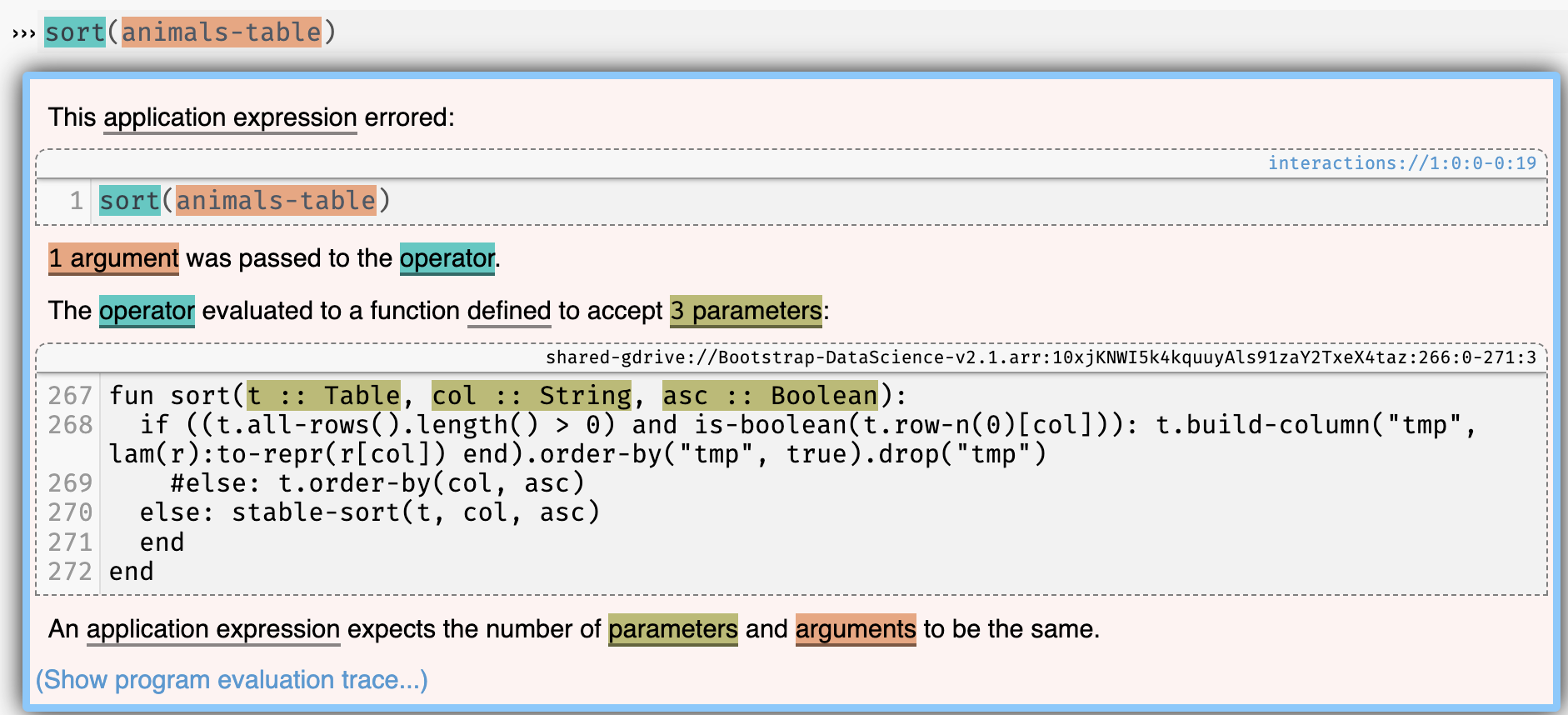Click line number 268 in the gutter
1568x715 pixels.
point(70,425)
